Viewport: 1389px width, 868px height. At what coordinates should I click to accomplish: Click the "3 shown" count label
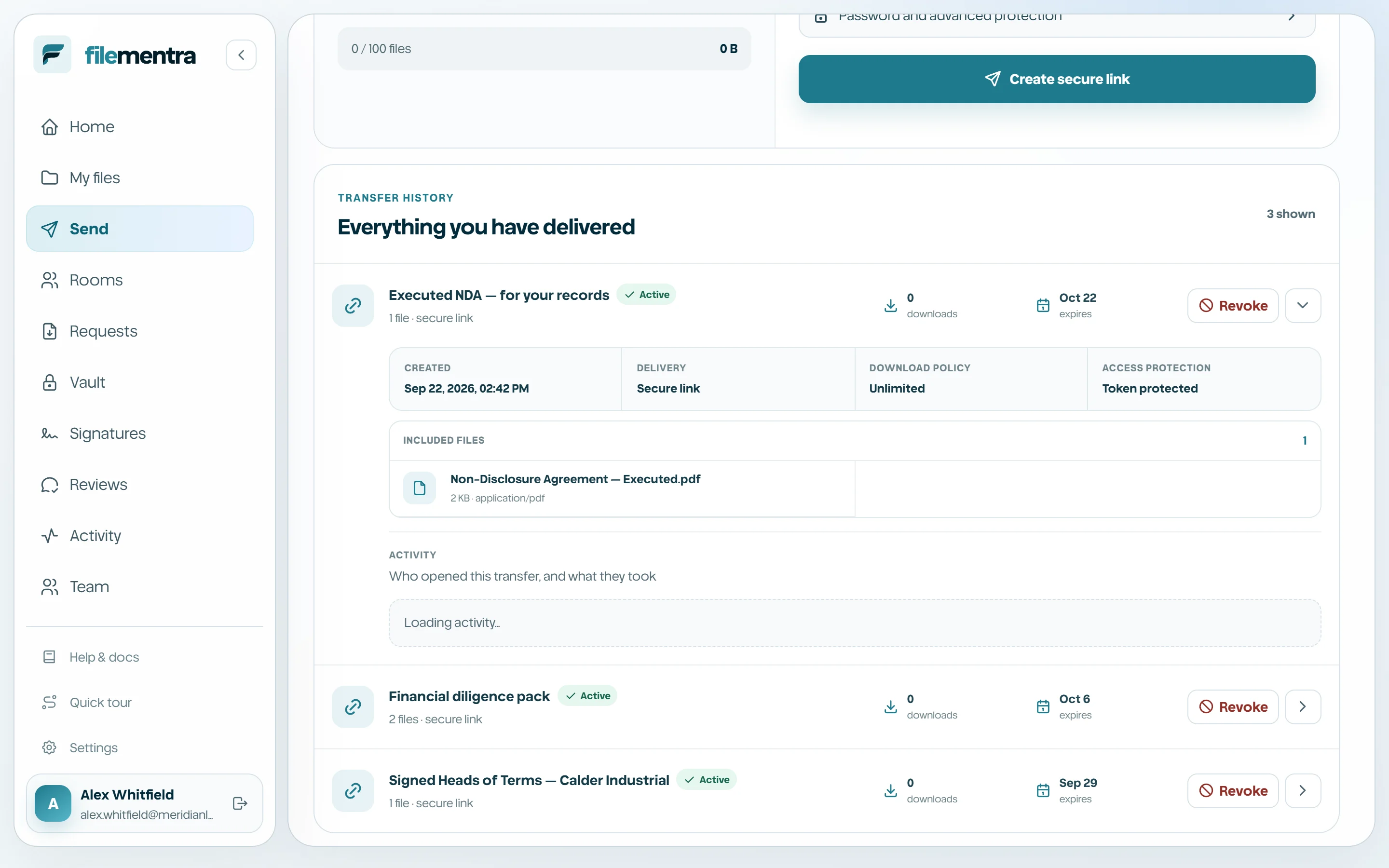tap(1291, 214)
